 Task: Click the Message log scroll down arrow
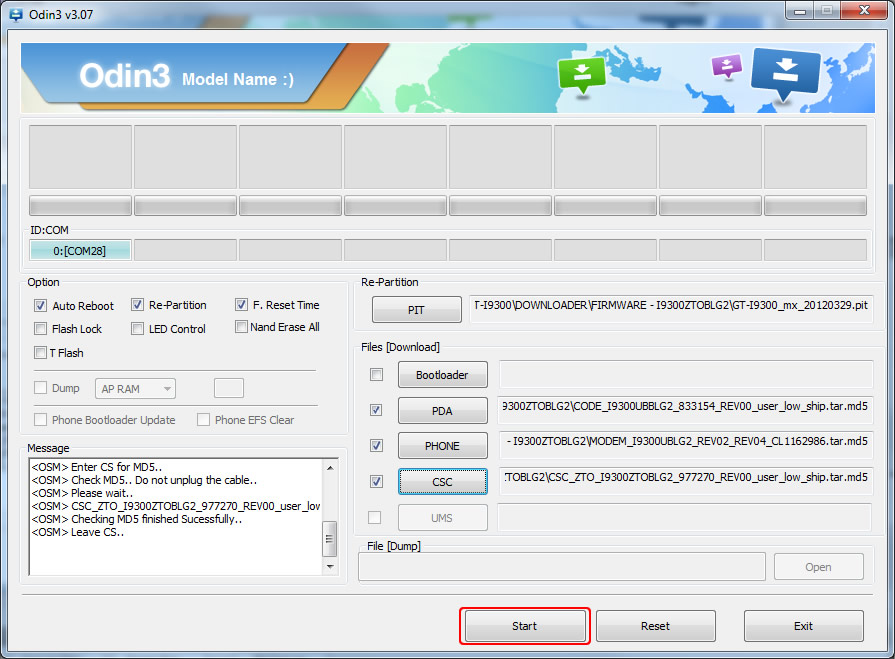click(x=330, y=567)
